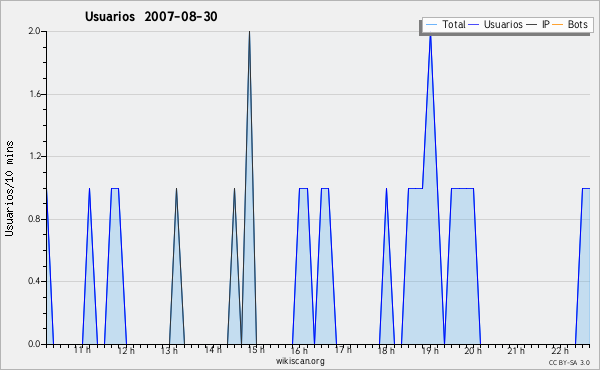This screenshot has height=370, width=600.
Task: Click the CC BY-SA 3.0 license text
Action: 569,362
